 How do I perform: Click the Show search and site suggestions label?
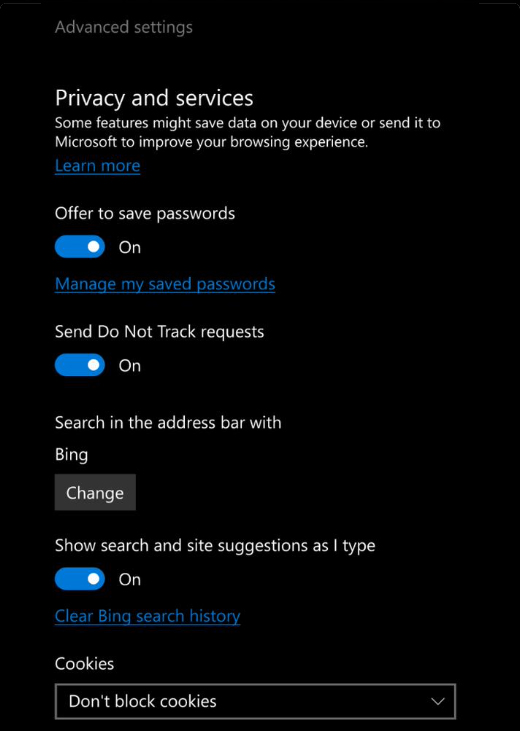215,546
